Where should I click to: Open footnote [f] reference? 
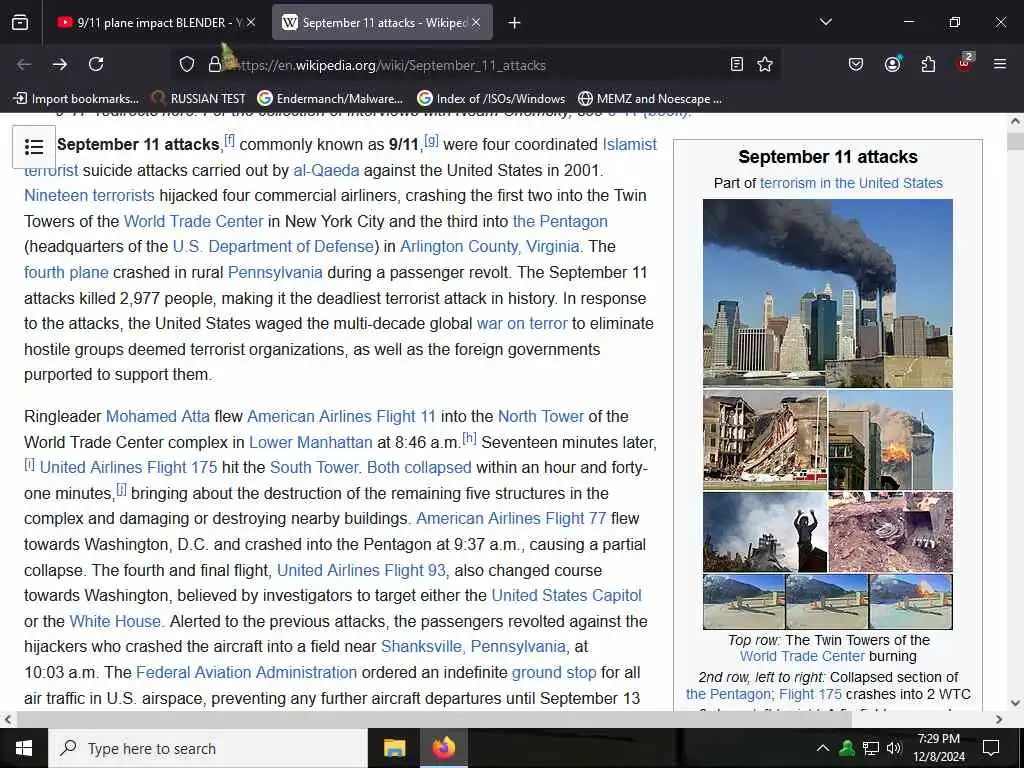pos(229,140)
